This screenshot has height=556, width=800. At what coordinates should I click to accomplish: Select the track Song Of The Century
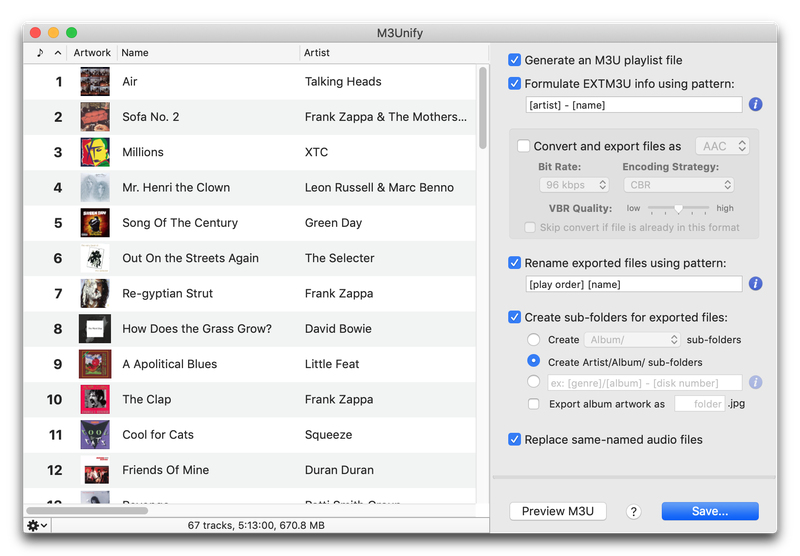point(180,223)
